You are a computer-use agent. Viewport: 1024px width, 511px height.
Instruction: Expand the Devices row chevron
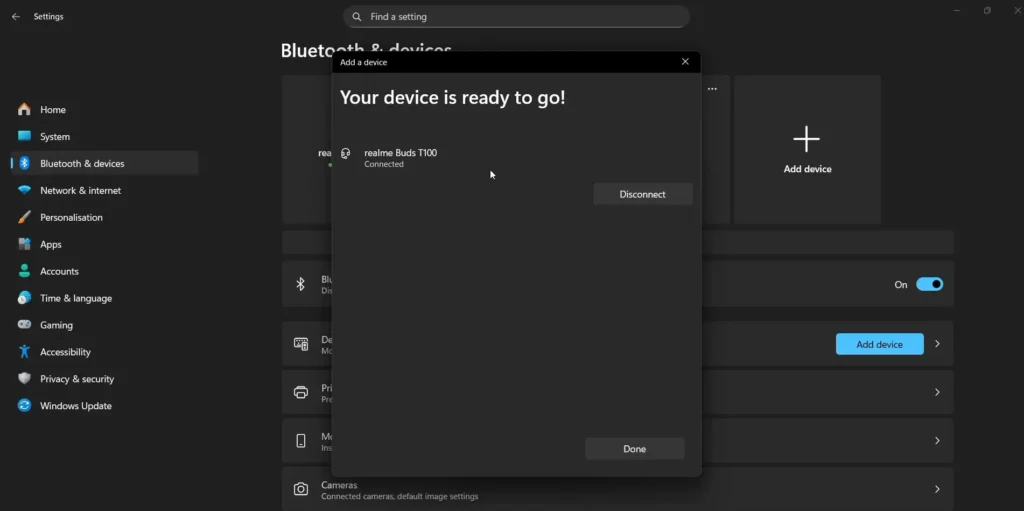pyautogui.click(x=937, y=344)
